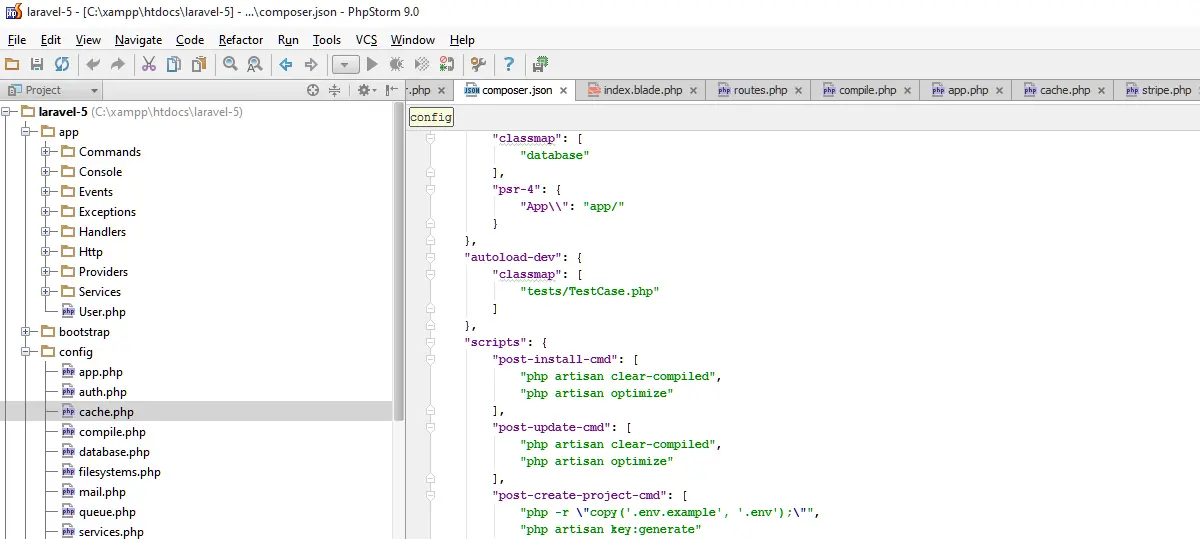This screenshot has width=1200, height=539.
Task: Click "php artisan key:generate" code line
Action: [611, 529]
